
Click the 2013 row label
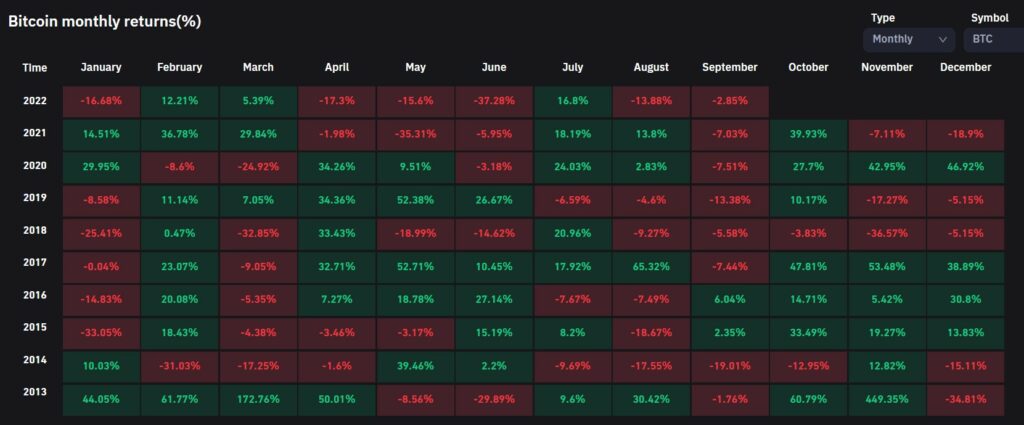[35, 399]
